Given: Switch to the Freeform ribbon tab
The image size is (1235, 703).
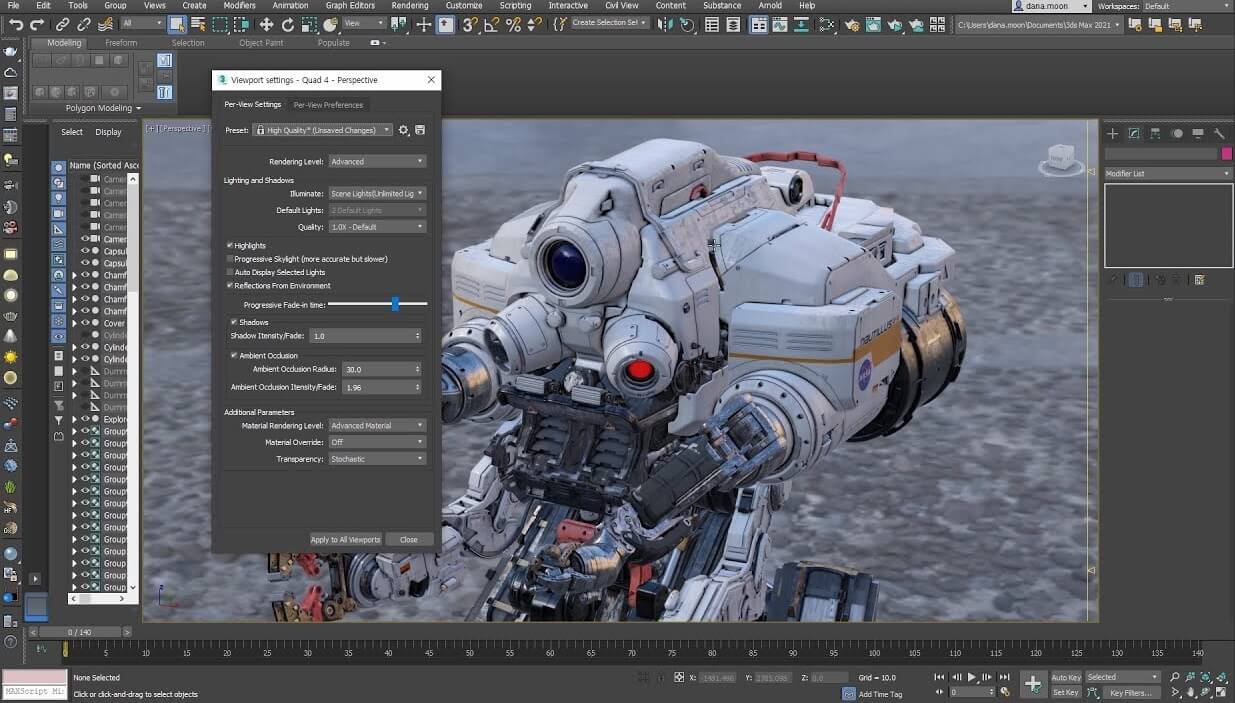Looking at the screenshot, I should coord(121,43).
